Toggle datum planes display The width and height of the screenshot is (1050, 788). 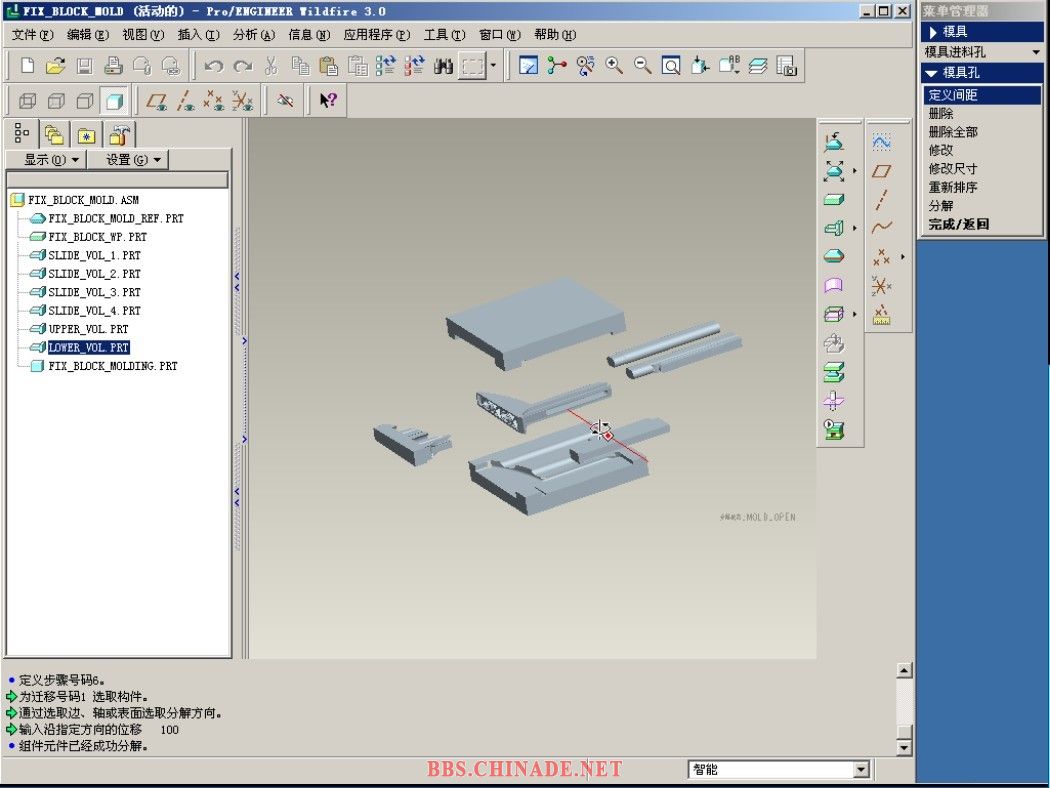tap(157, 101)
